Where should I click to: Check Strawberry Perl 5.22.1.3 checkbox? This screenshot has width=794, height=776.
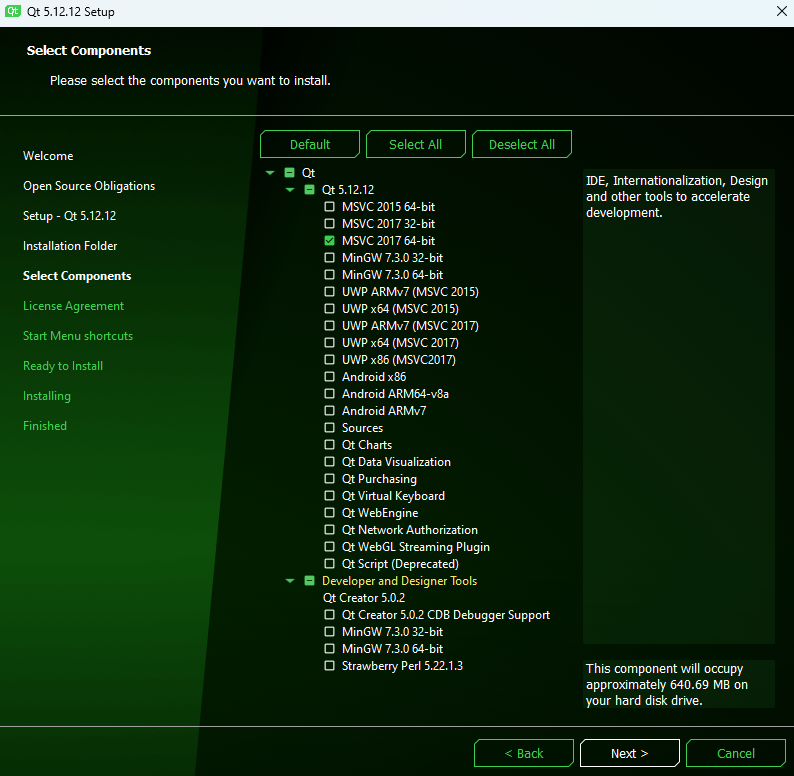click(329, 666)
